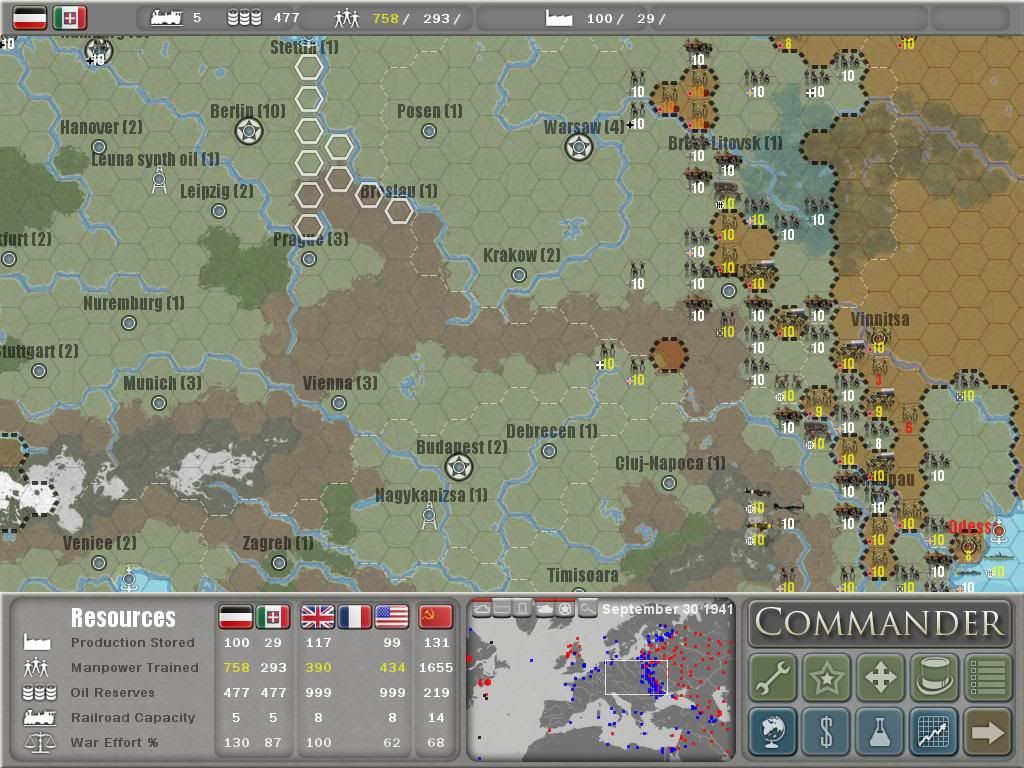Select the German flag in top bar
This screenshot has height=768, width=1024.
[30, 18]
